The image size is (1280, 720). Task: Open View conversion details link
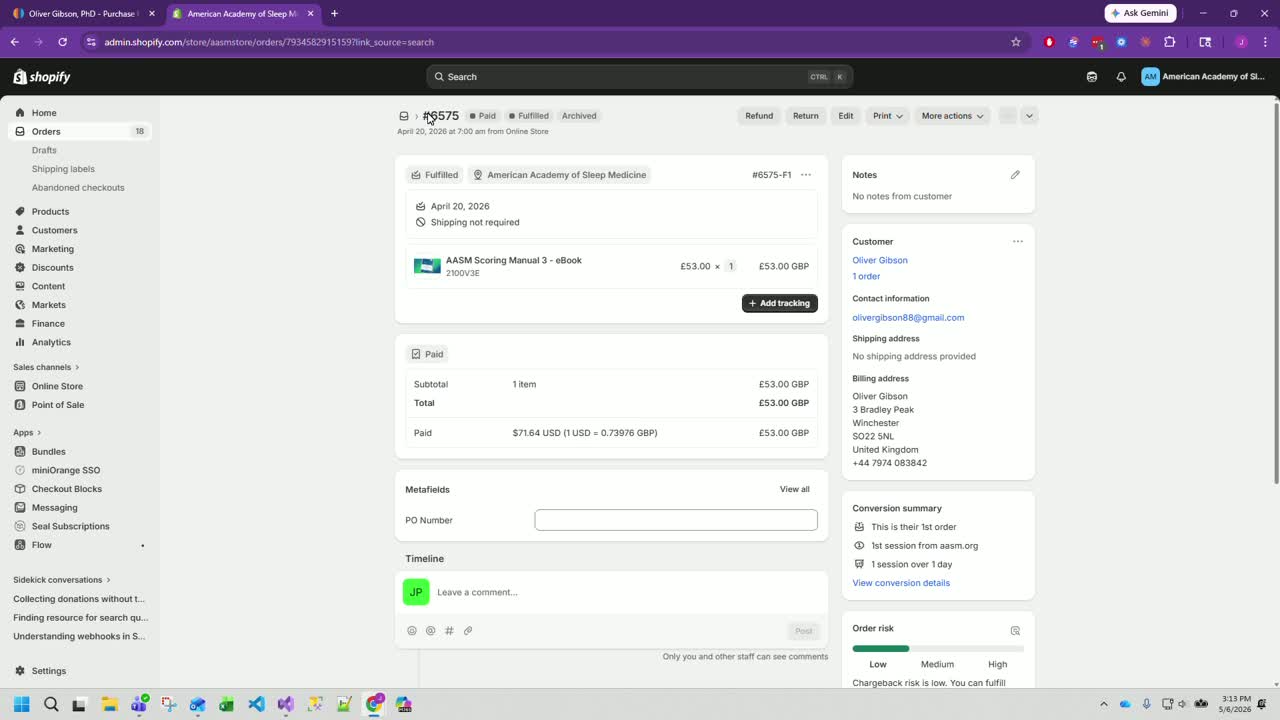point(901,583)
